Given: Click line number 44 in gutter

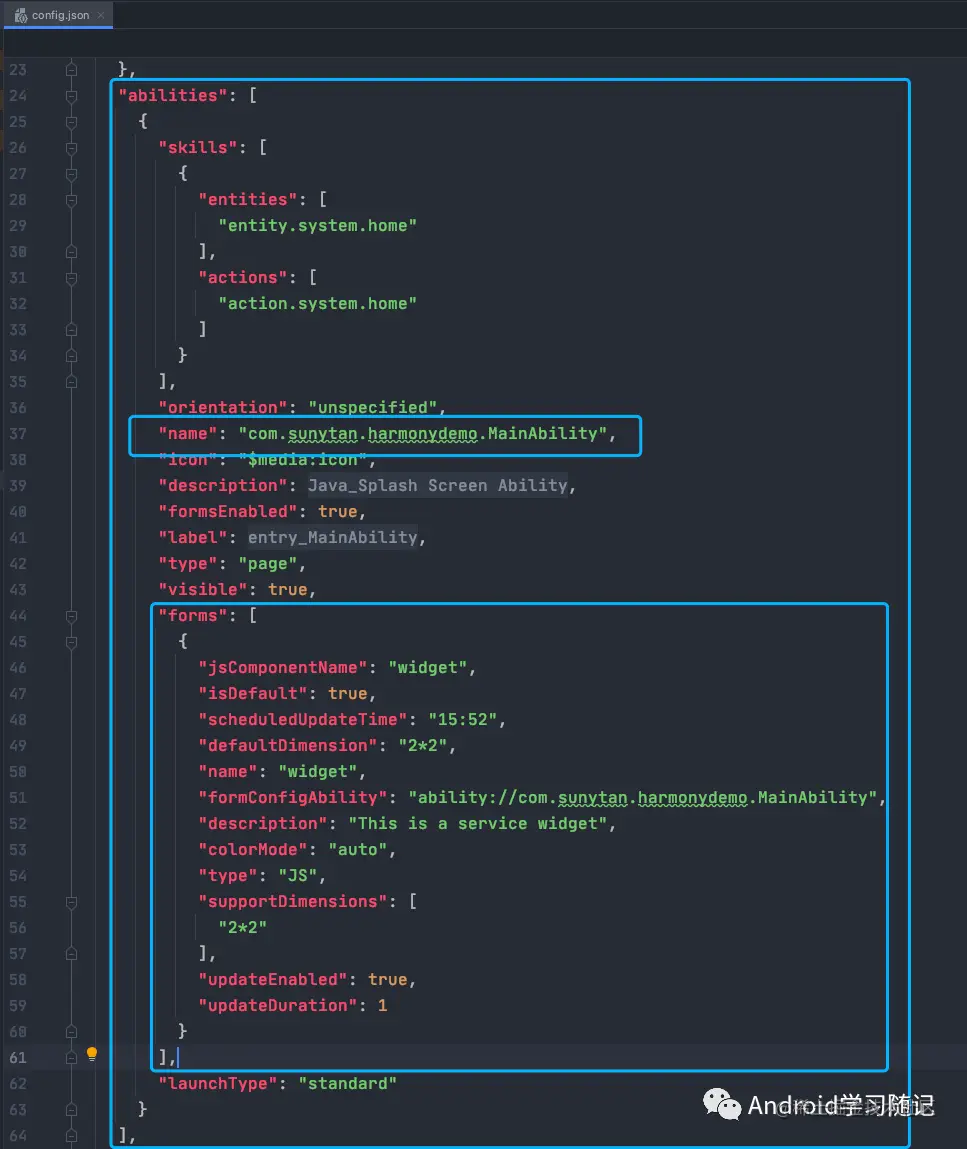Looking at the screenshot, I should pyautogui.click(x=18, y=616).
